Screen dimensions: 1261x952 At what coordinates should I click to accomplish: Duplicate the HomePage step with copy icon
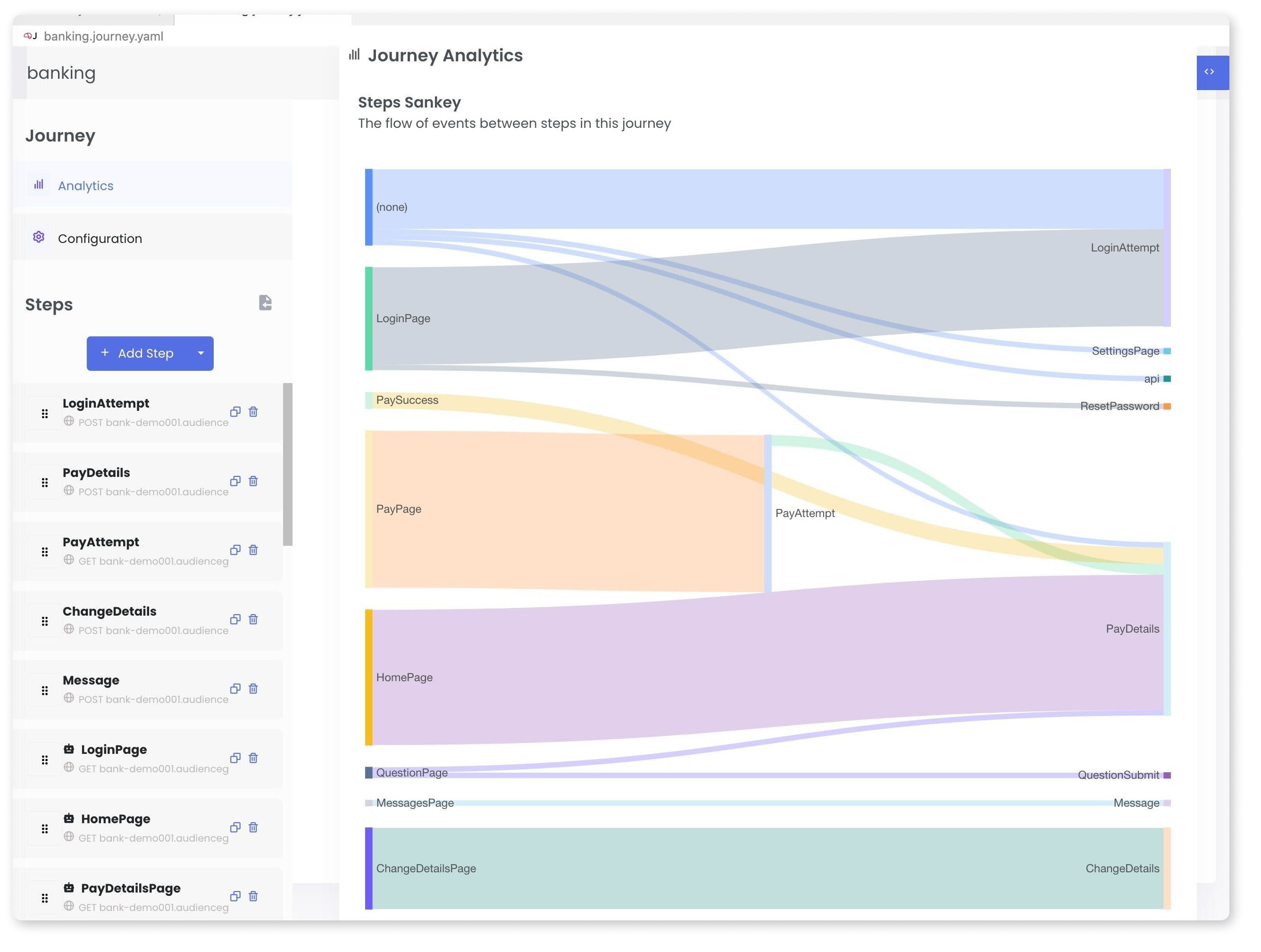235,827
